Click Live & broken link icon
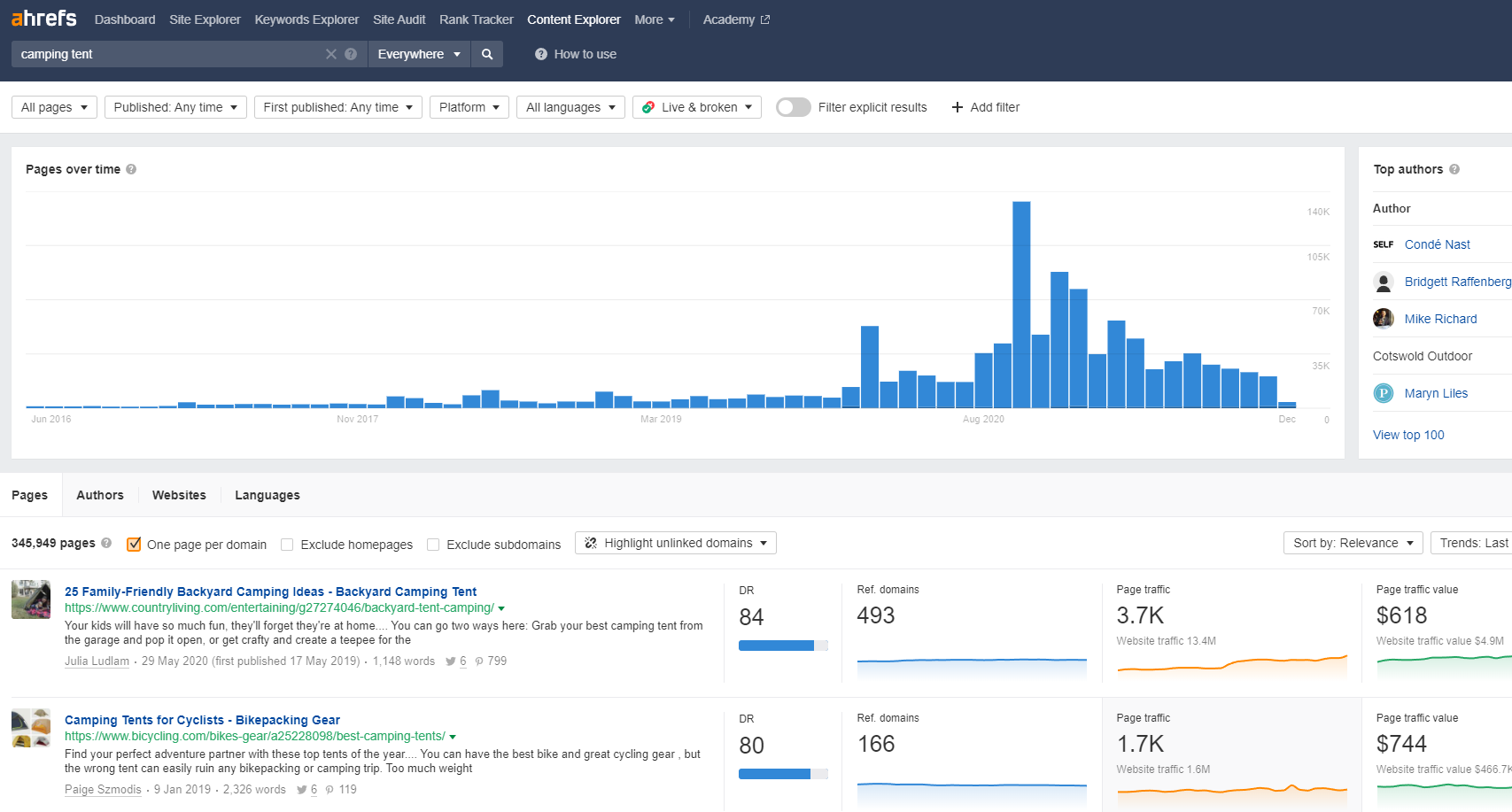 648,107
